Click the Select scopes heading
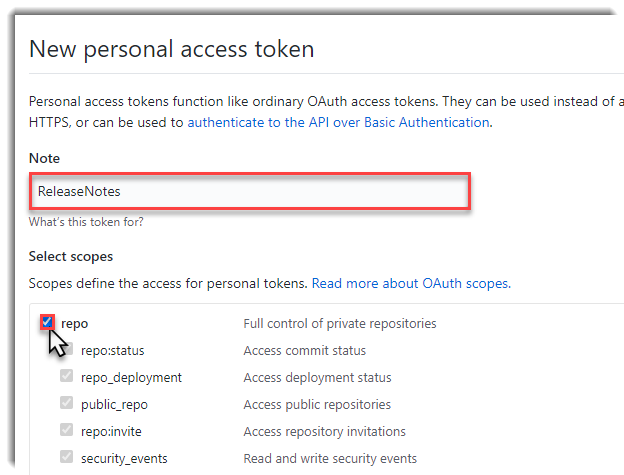Viewport: 624px width, 475px height. 71,257
